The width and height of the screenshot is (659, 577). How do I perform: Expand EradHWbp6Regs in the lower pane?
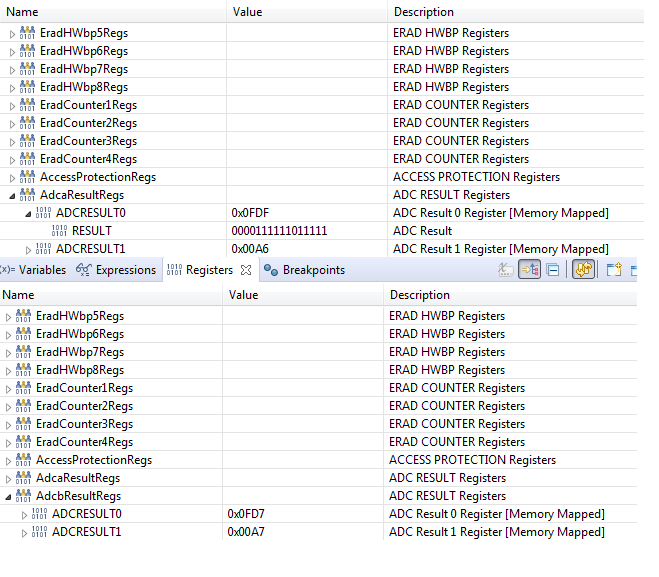8,335
